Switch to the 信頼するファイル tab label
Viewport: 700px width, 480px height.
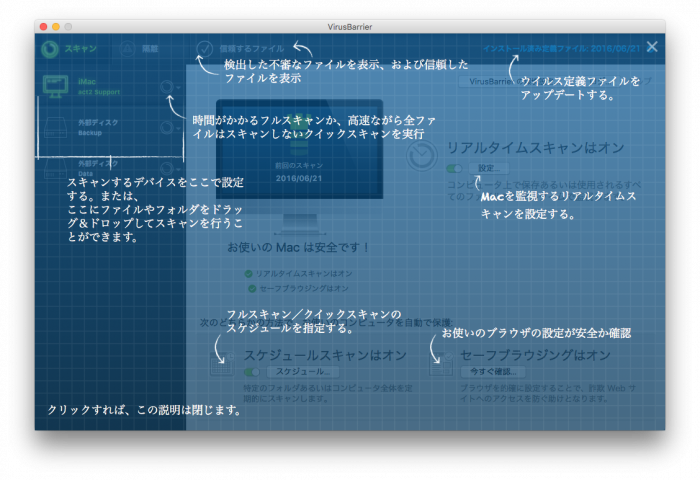coord(252,49)
